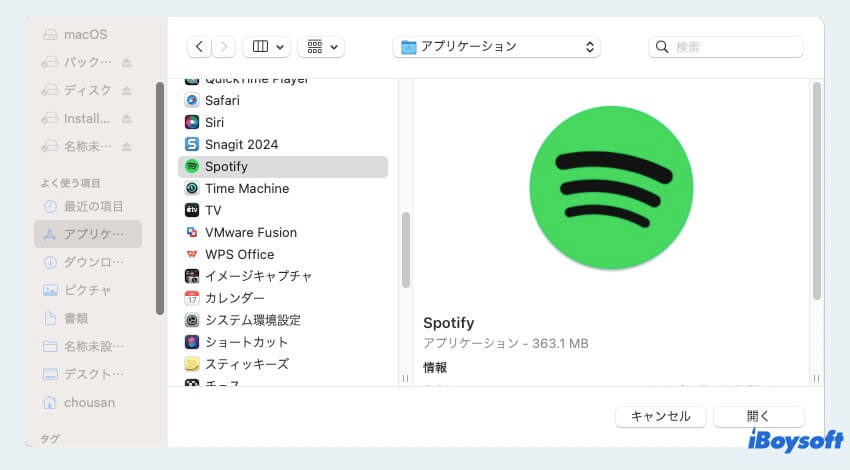Click the Spotify title in preview pane
850x470 pixels.
coord(448,323)
